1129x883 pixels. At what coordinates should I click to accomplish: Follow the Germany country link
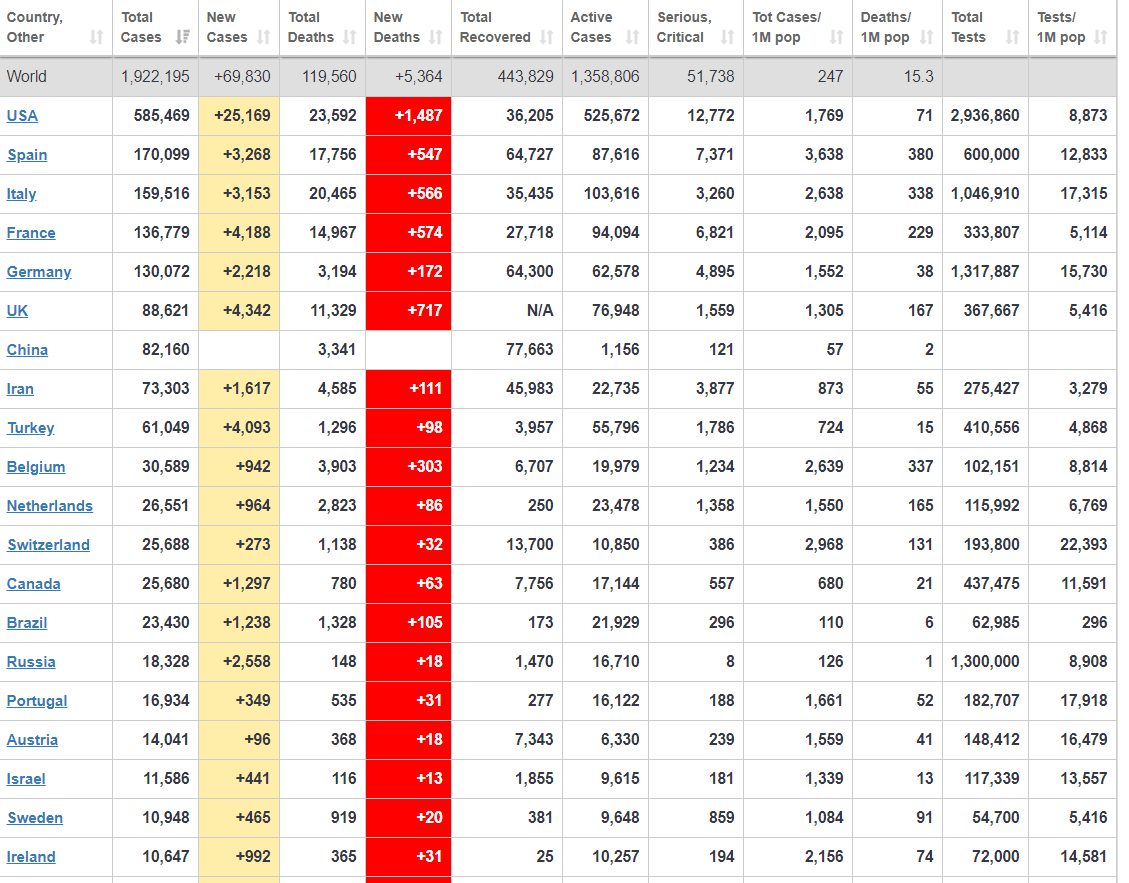click(39, 272)
